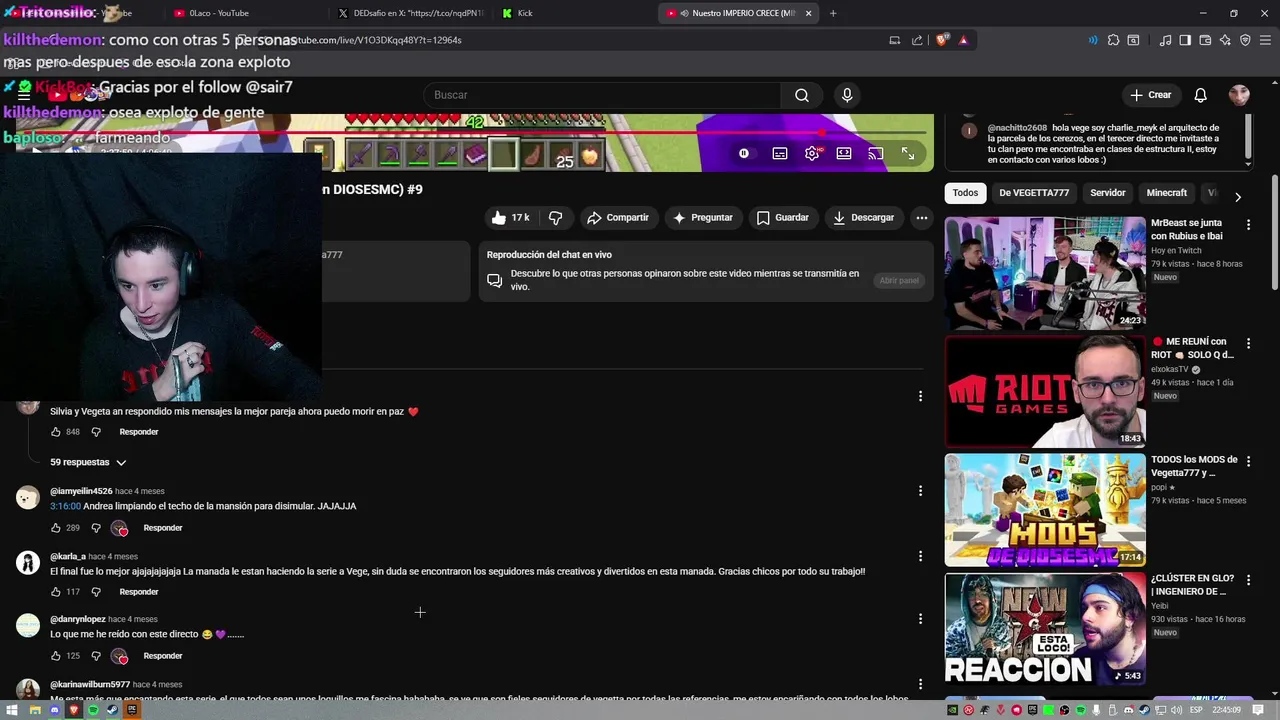Open the Riot Games video thumbnail
Screen dimensions: 1280x720
pos(1045,391)
